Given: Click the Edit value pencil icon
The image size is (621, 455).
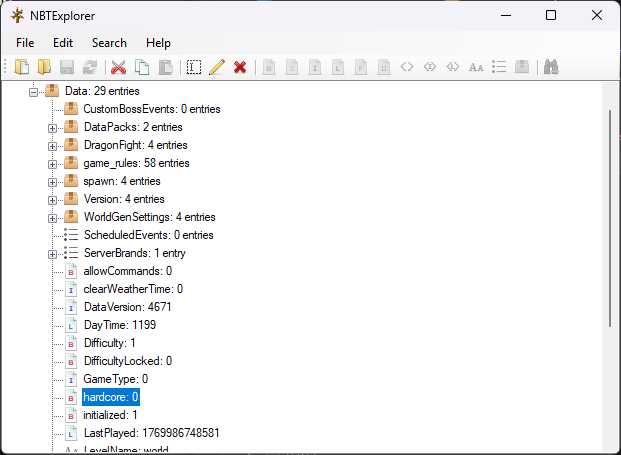Looking at the screenshot, I should (x=216, y=67).
